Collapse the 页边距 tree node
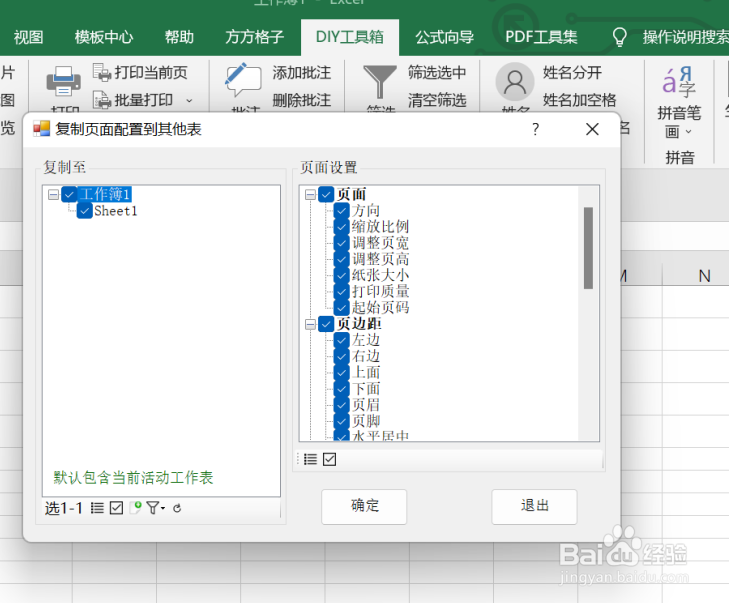 (x=310, y=324)
